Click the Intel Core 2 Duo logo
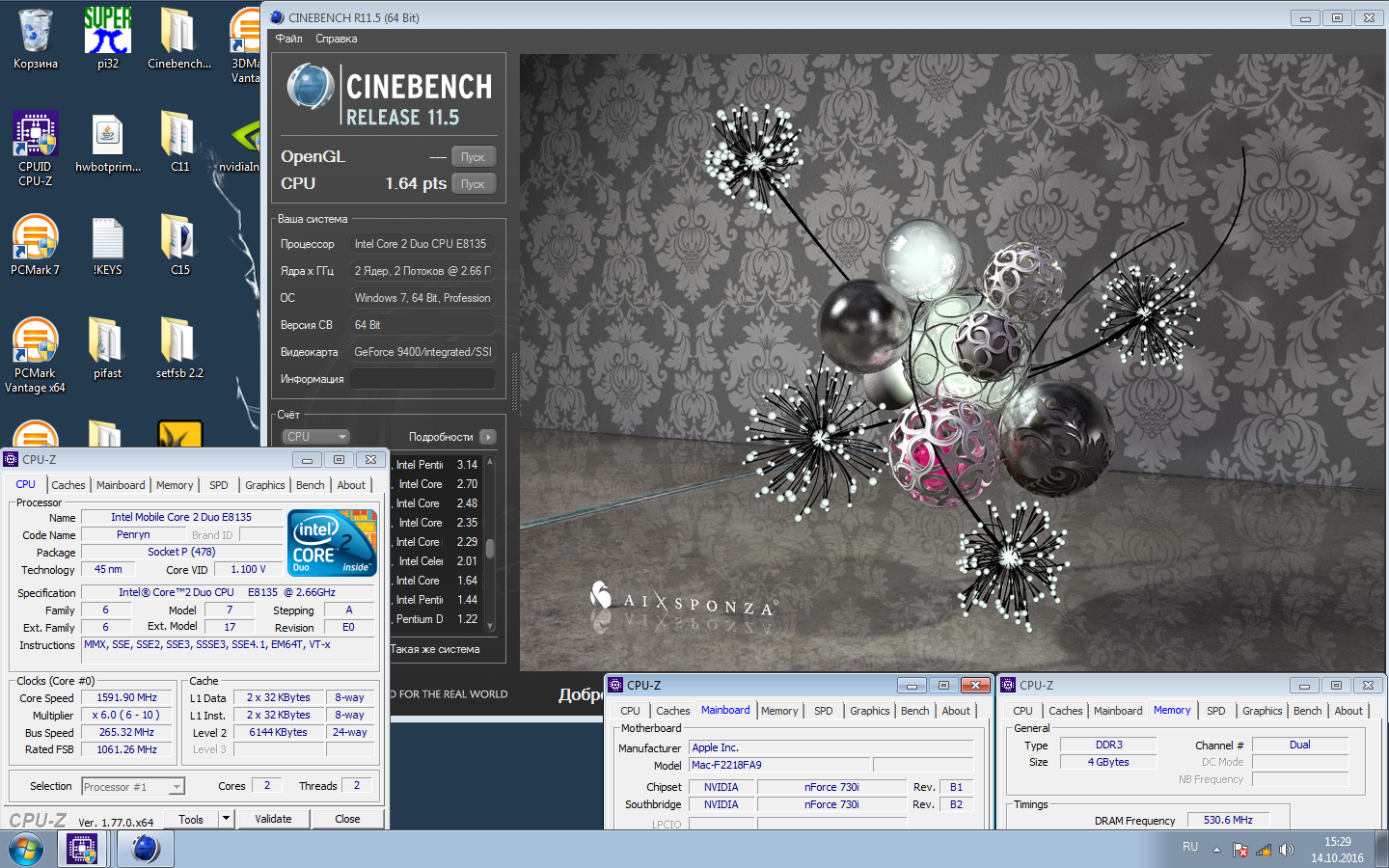 click(332, 543)
